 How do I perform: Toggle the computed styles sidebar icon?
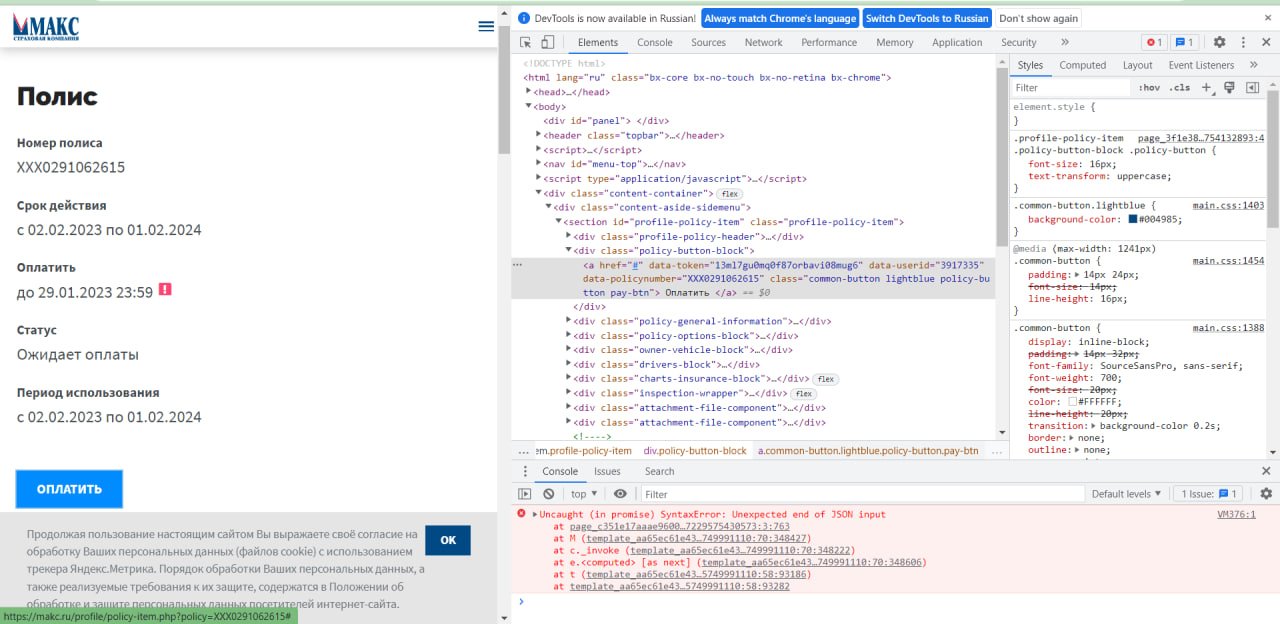pos(1252,88)
